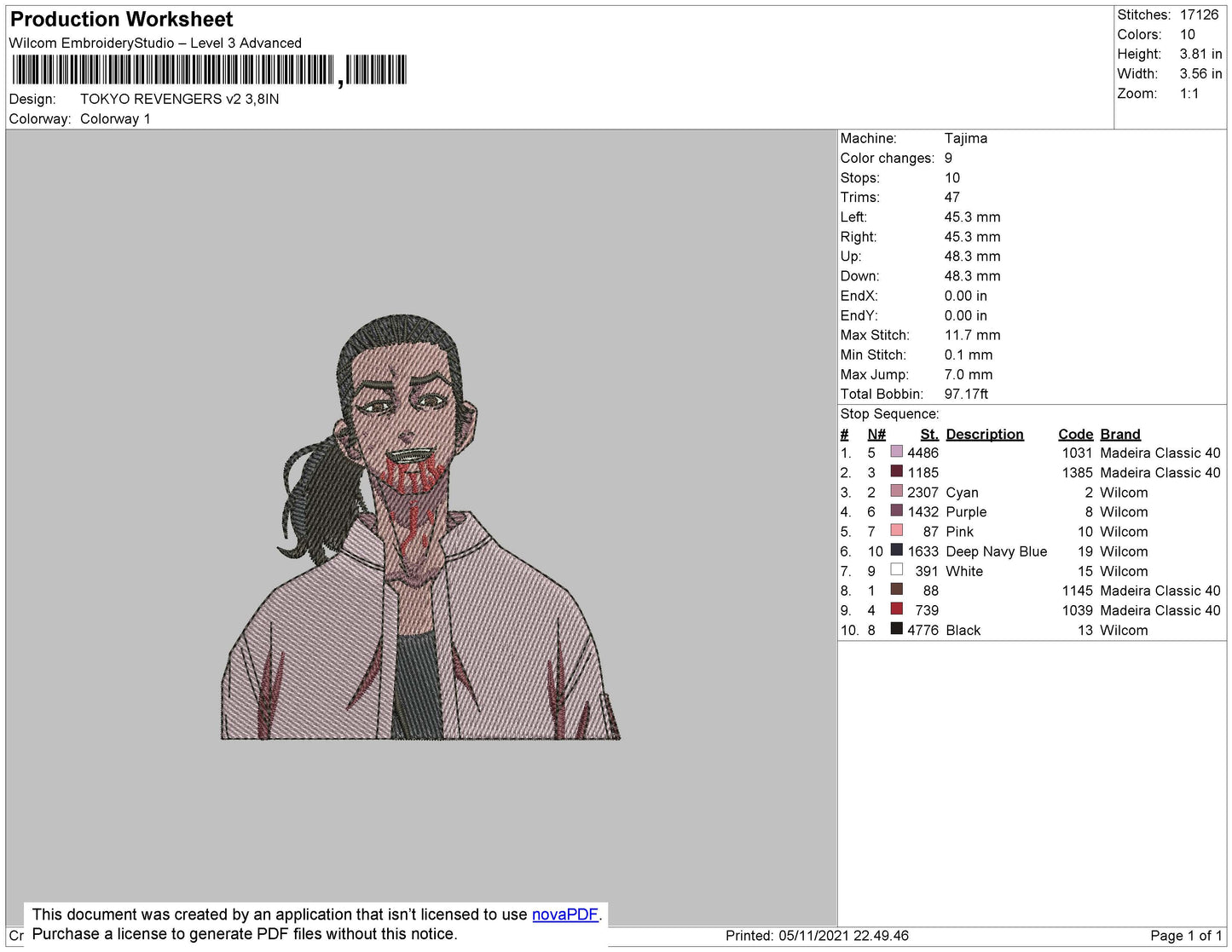Open the novaPDF hyperlink

point(565,914)
